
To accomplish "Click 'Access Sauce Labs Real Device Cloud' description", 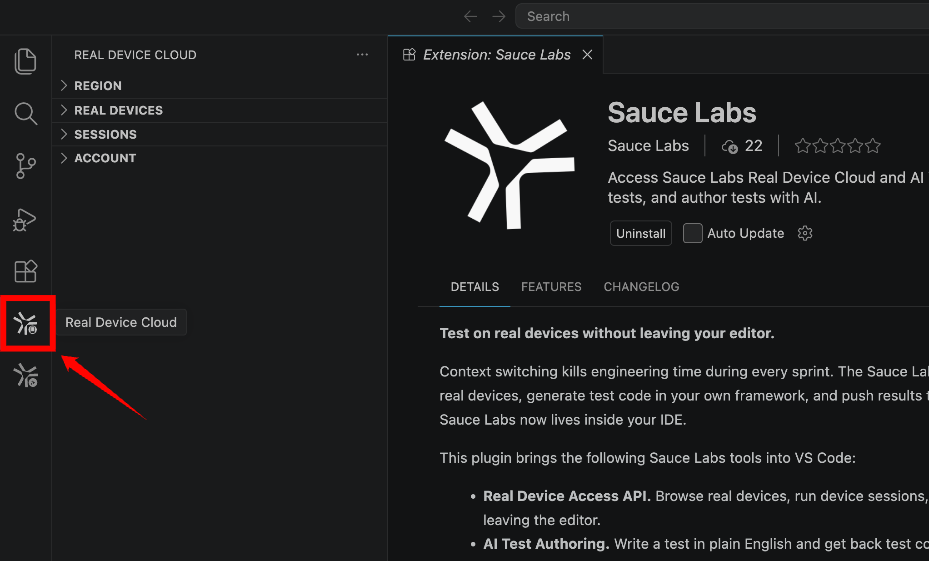I will click(768, 187).
